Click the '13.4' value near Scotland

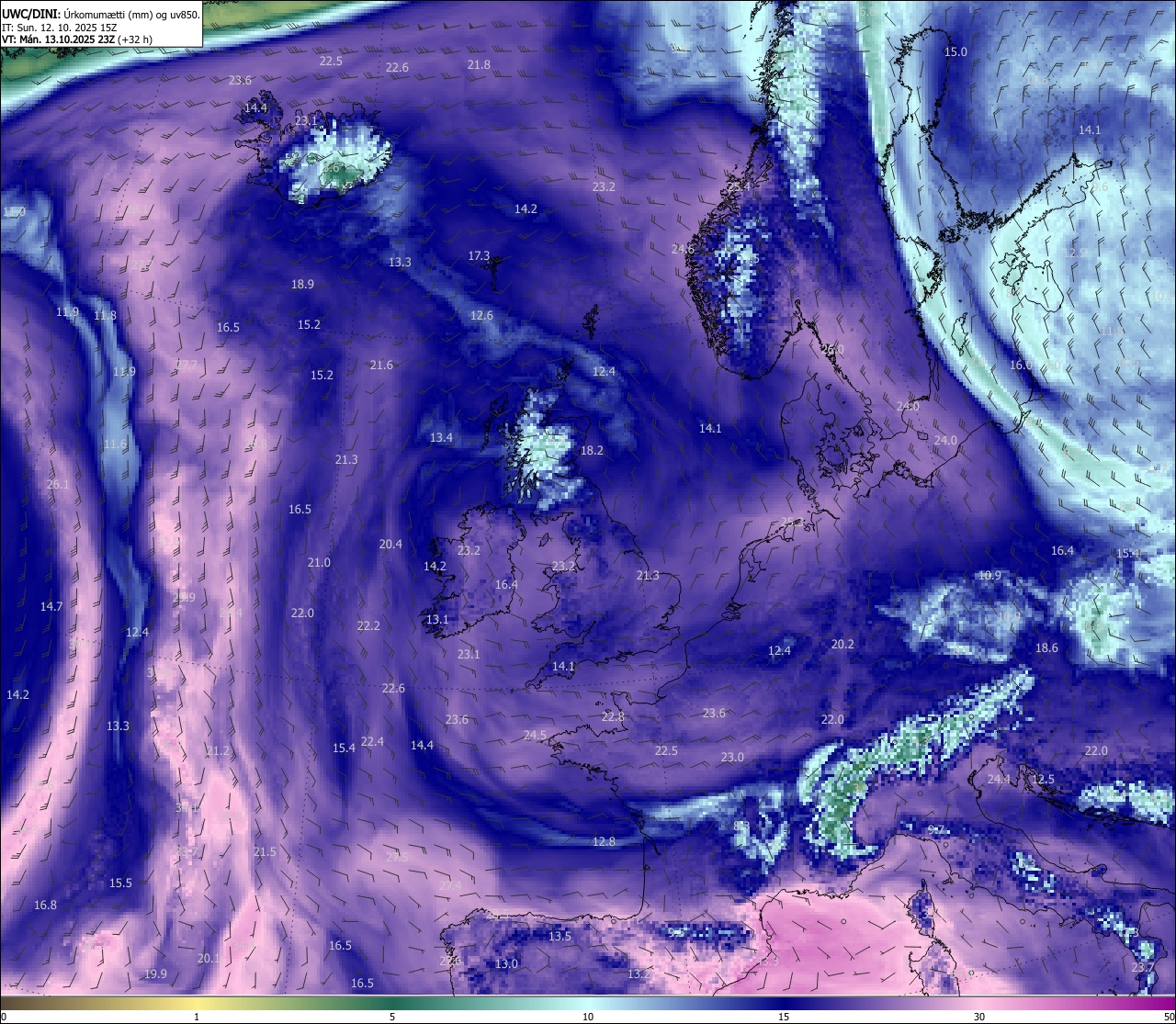pyautogui.click(x=441, y=438)
